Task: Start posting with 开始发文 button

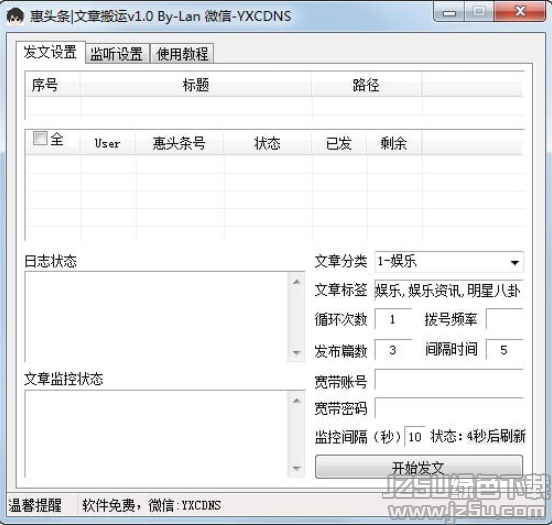Action: pyautogui.click(x=419, y=467)
